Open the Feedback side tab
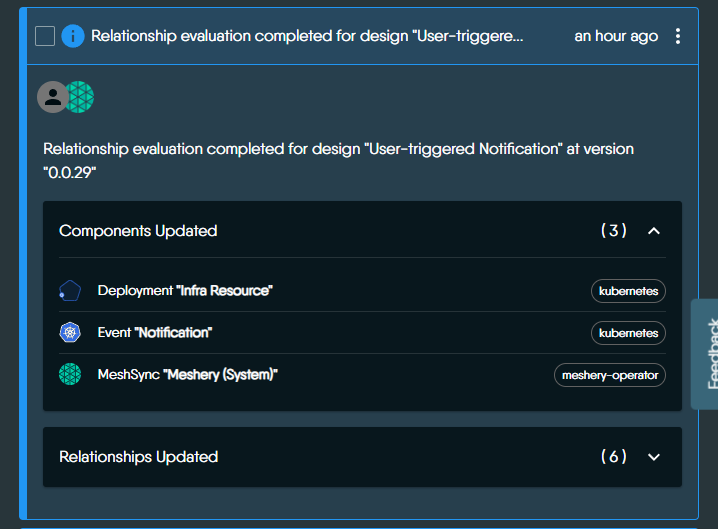718x529 pixels. pyautogui.click(x=706, y=353)
